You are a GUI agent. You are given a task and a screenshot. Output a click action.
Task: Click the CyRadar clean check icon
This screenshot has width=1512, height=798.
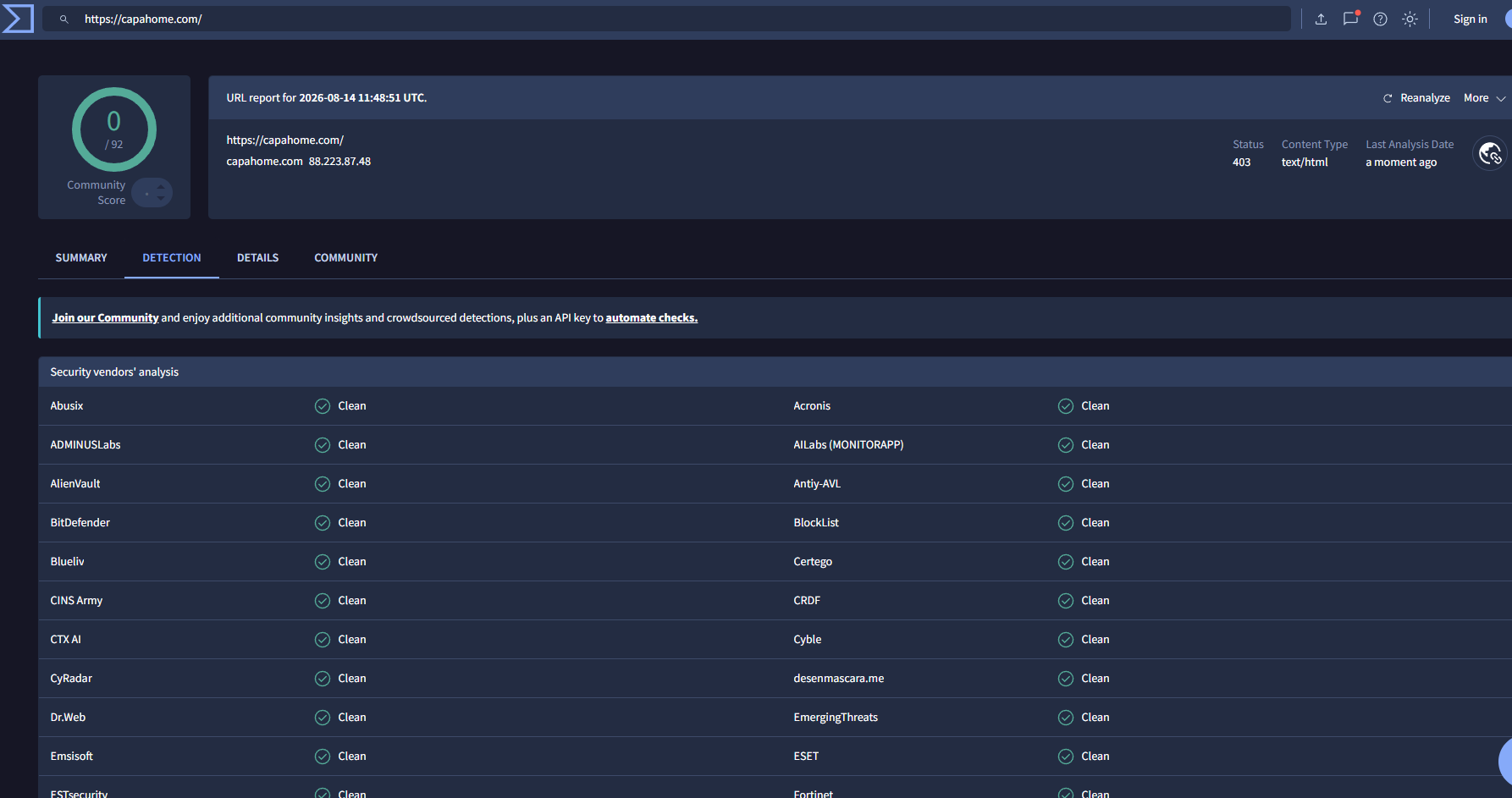click(323, 679)
